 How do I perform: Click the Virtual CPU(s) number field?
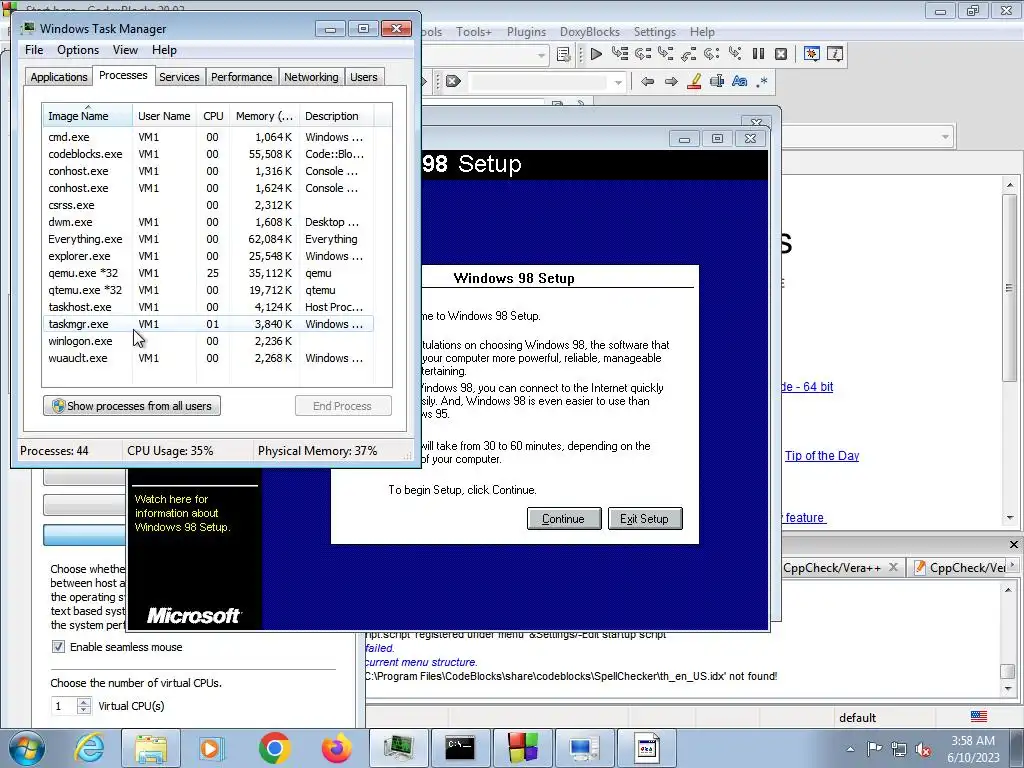click(x=64, y=706)
